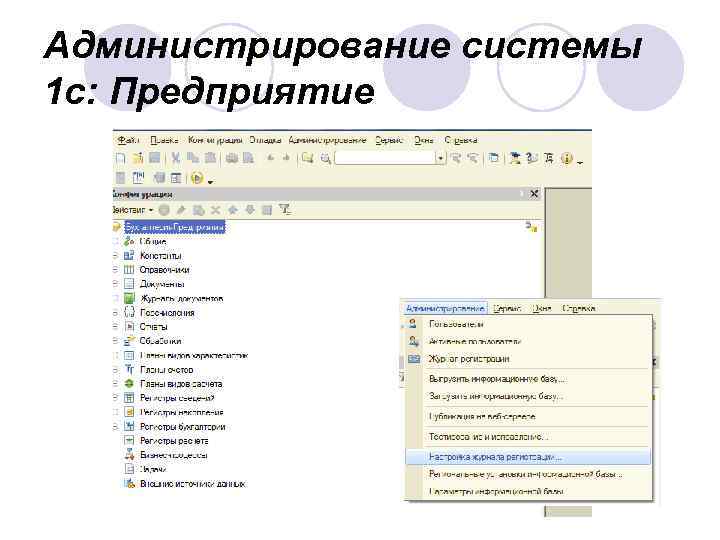Image resolution: width=720 pixels, height=540 pixels.
Task: Open the Файл menu
Action: pyautogui.click(x=128, y=140)
